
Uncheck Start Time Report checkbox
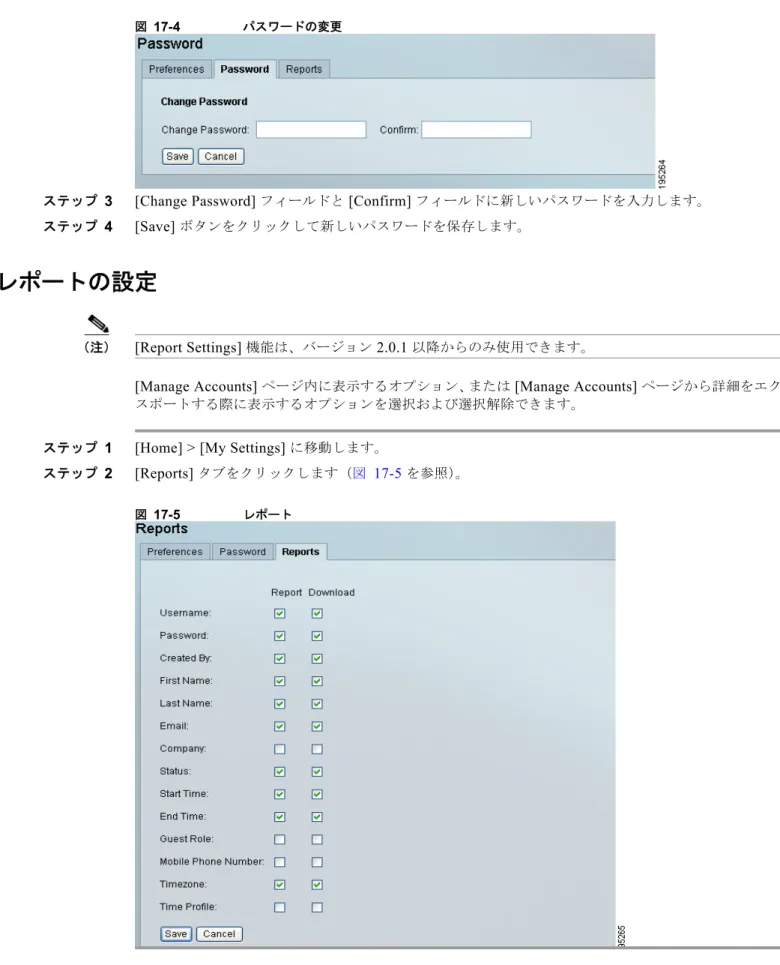pos(279,794)
